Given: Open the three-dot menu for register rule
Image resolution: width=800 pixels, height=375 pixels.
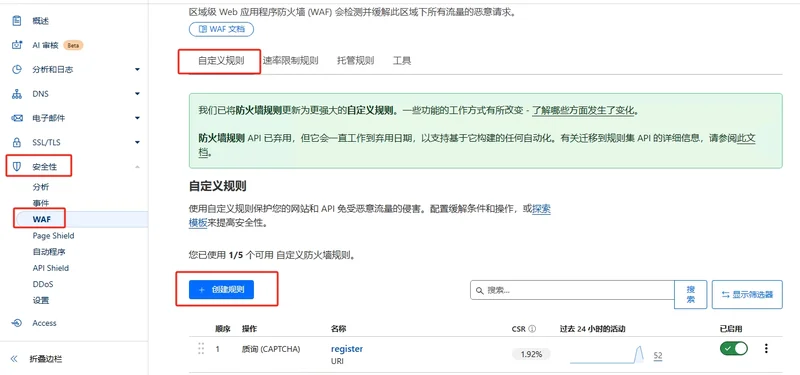Looking at the screenshot, I should tap(766, 348).
